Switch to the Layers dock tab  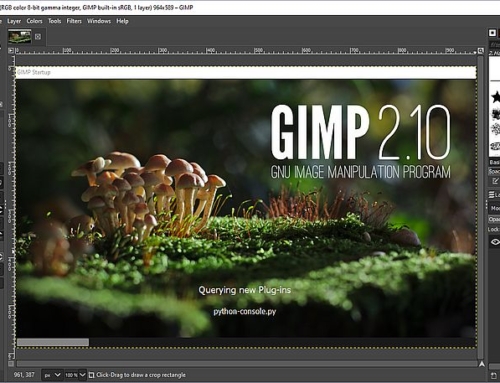(494, 195)
